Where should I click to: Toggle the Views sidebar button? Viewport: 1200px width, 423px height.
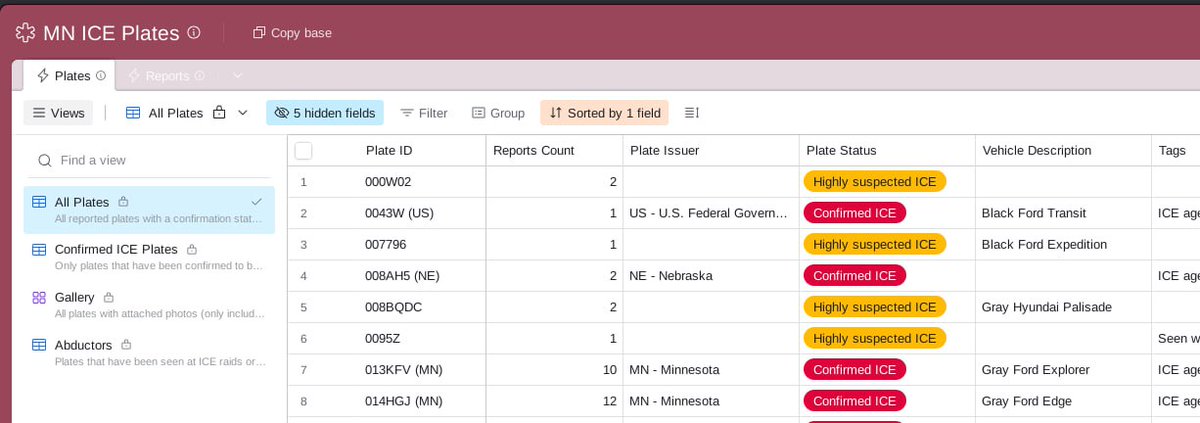pyautogui.click(x=59, y=113)
